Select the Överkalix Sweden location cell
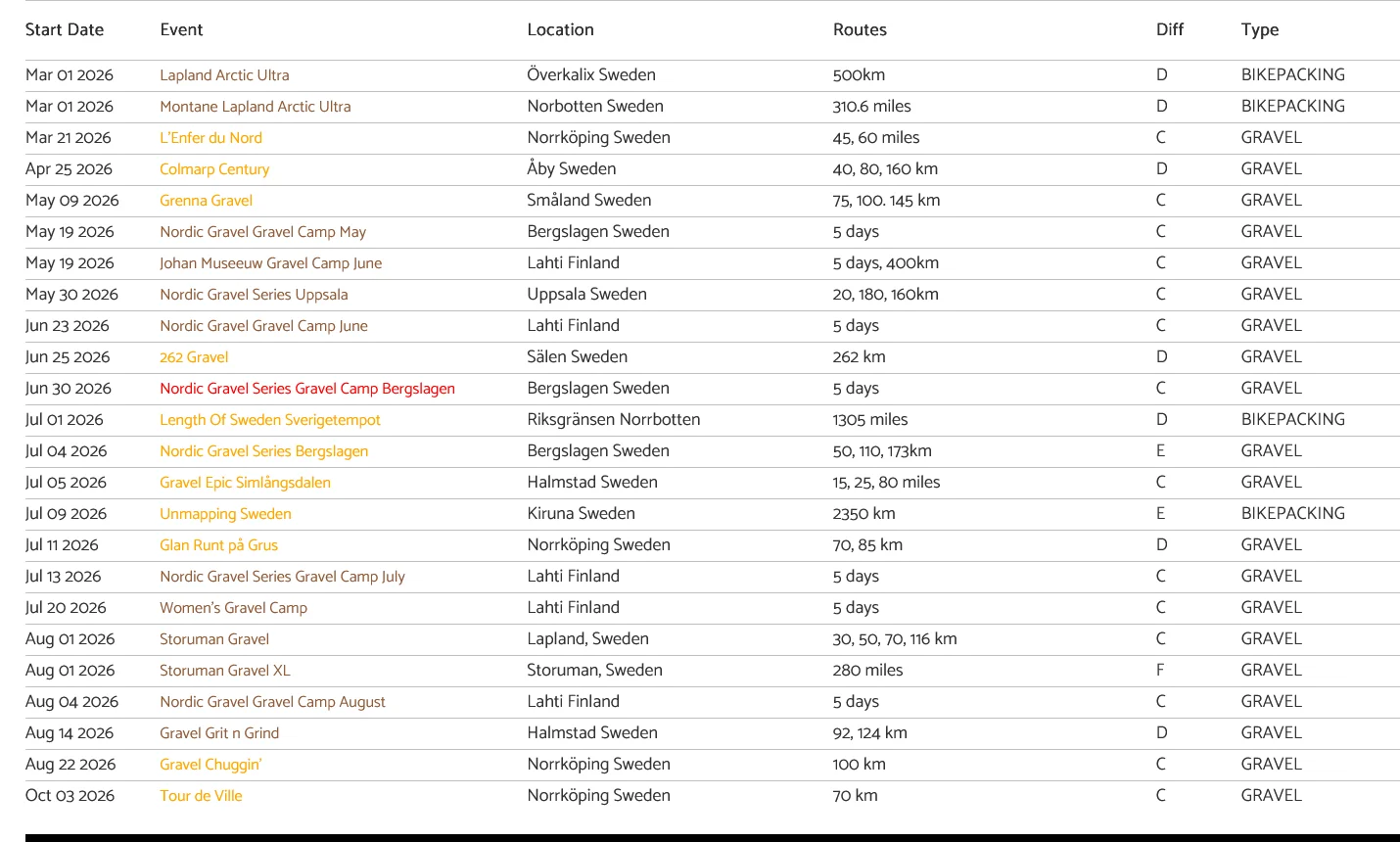Screen dimensions: 1400x842 (x=591, y=75)
